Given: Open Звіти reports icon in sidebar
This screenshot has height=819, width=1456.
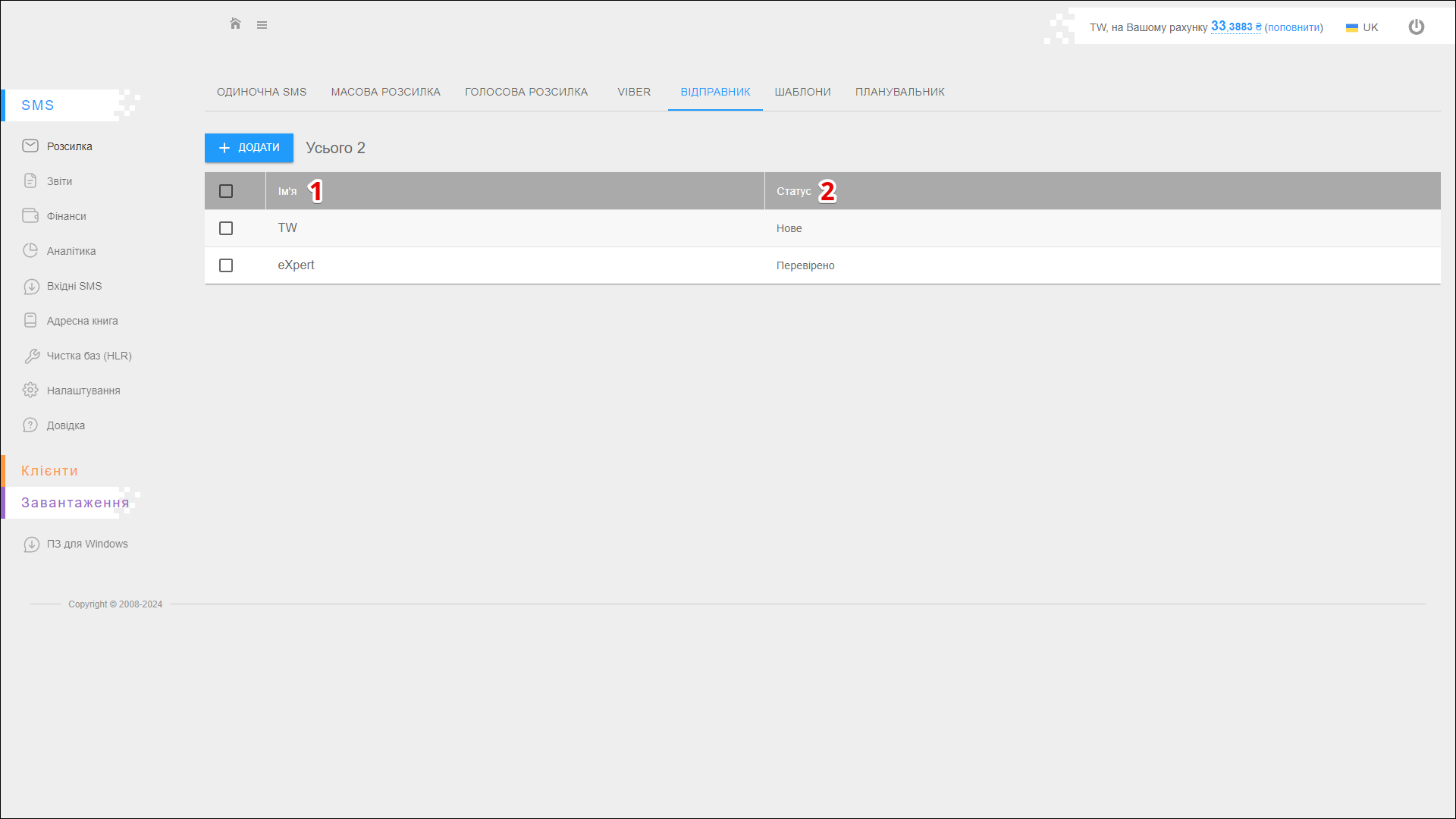Looking at the screenshot, I should (x=30, y=180).
